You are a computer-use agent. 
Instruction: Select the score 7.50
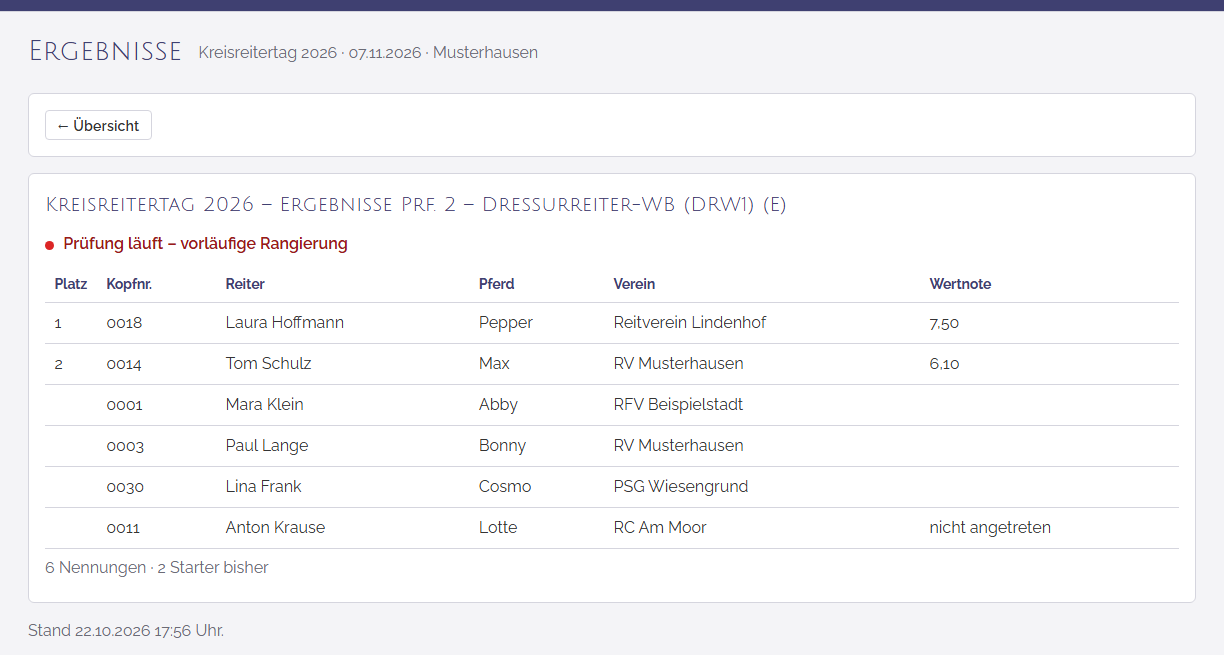pyautogui.click(x=944, y=323)
